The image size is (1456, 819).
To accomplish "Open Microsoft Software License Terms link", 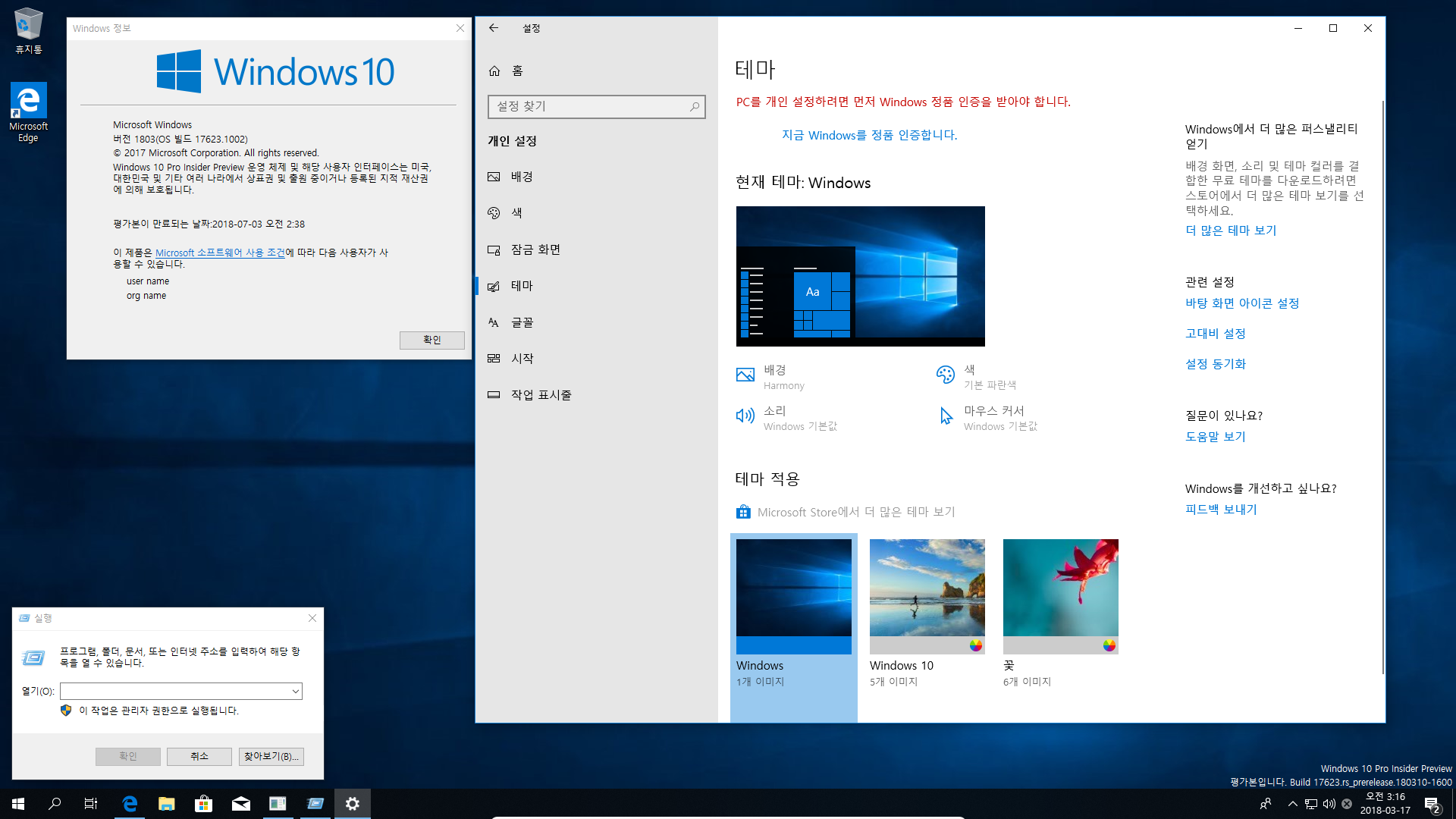I will pyautogui.click(x=220, y=253).
